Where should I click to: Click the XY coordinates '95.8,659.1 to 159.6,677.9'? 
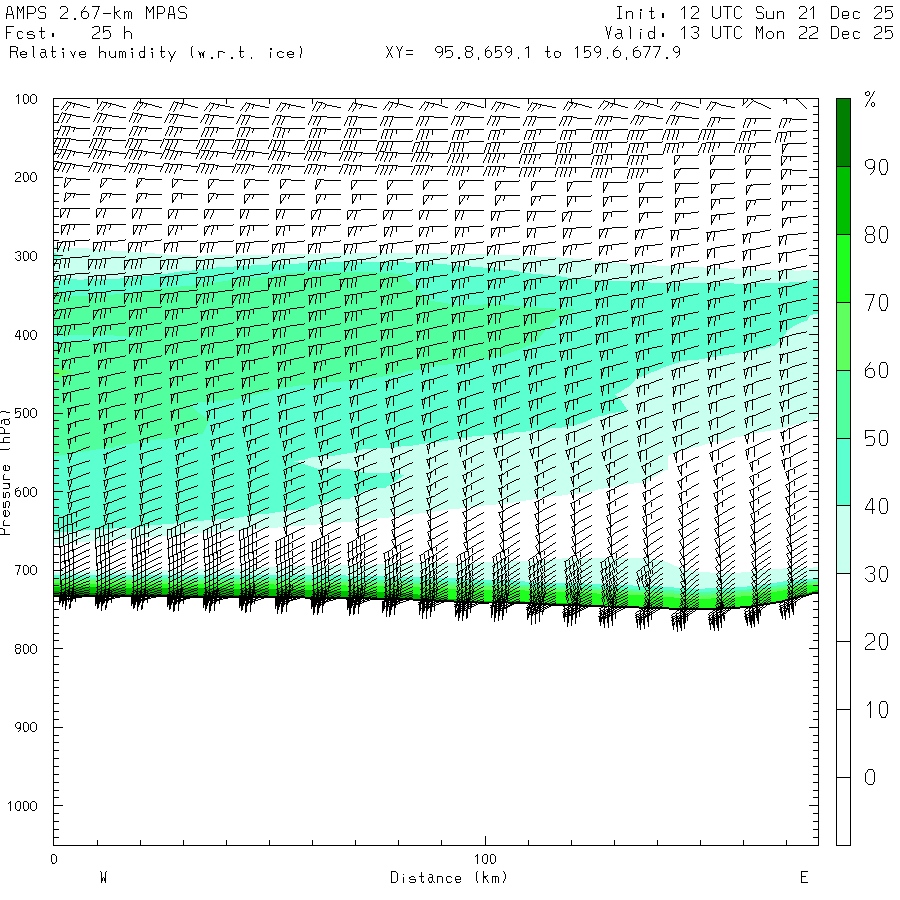557,53
